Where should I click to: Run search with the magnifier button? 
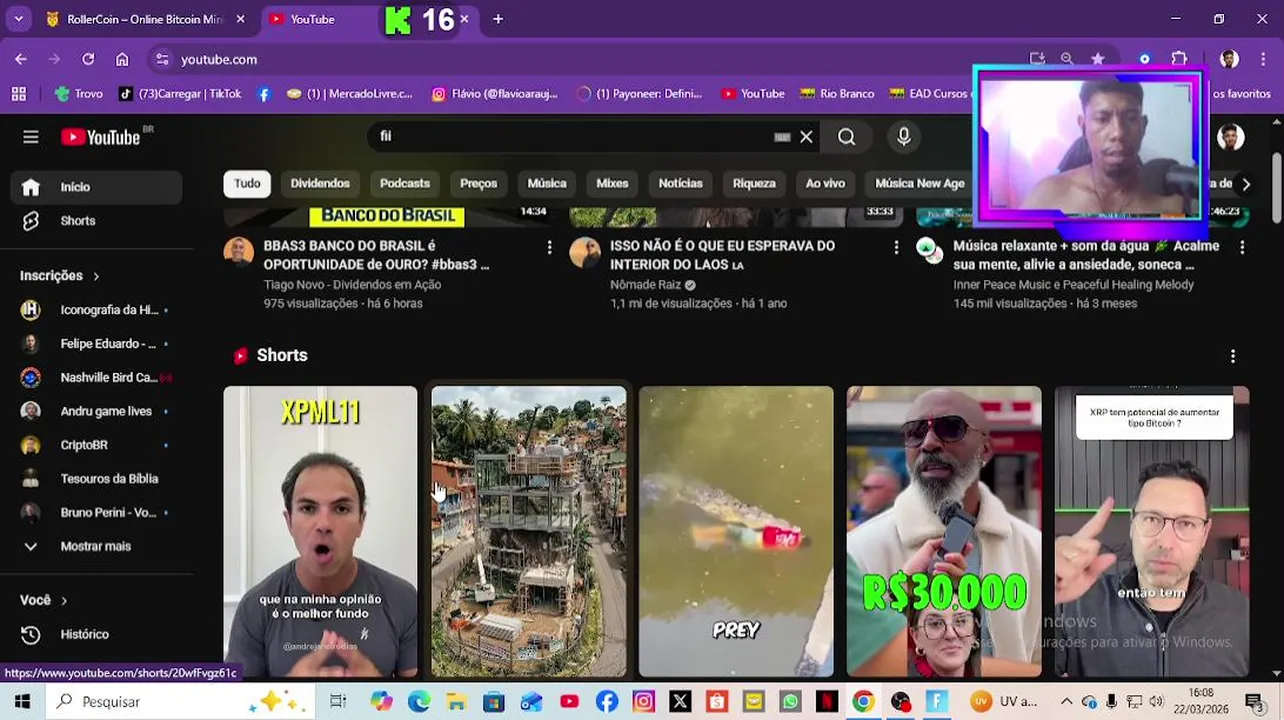(847, 137)
